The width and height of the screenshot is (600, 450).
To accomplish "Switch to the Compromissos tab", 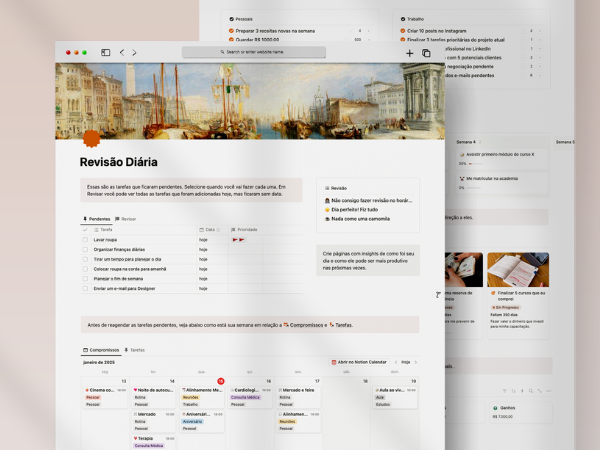I will tap(101, 350).
